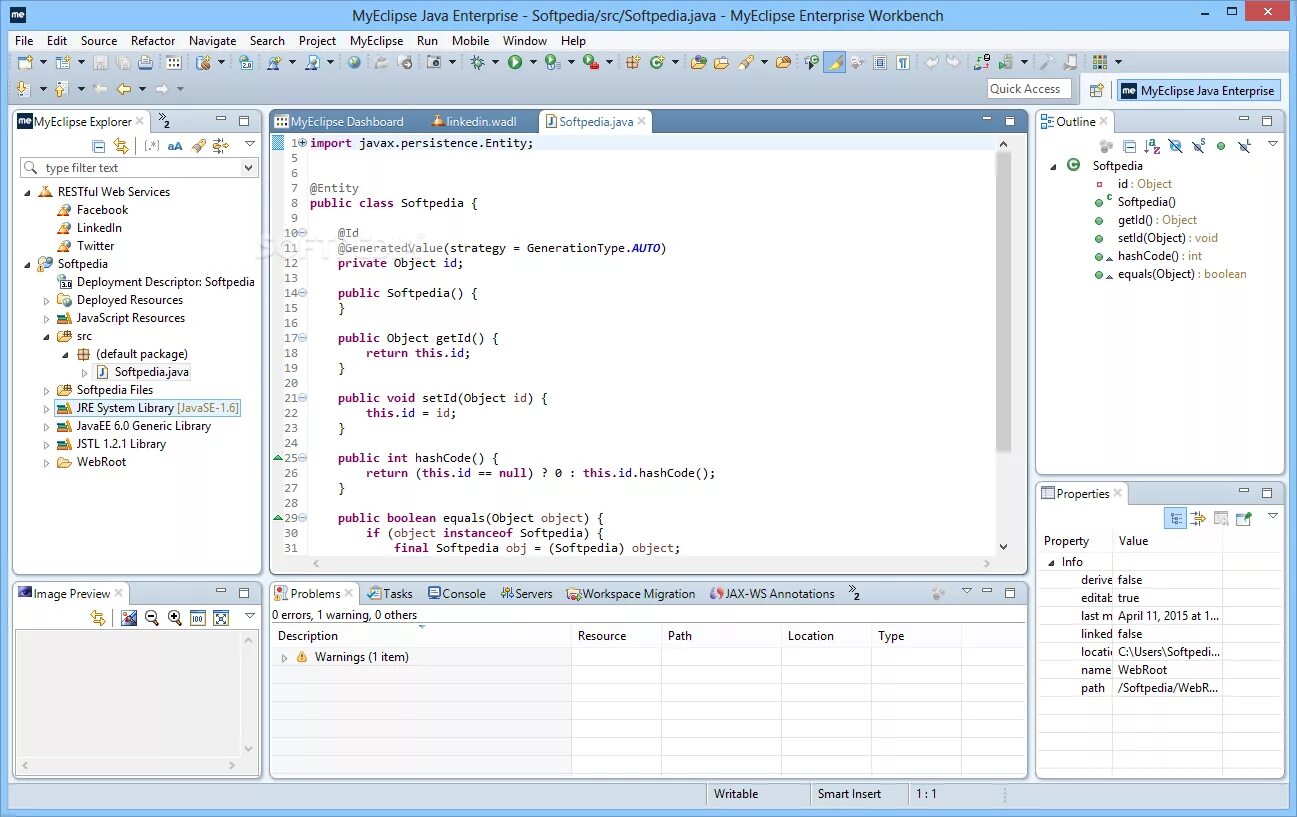Toggle Show Categories in Properties view

(1176, 518)
